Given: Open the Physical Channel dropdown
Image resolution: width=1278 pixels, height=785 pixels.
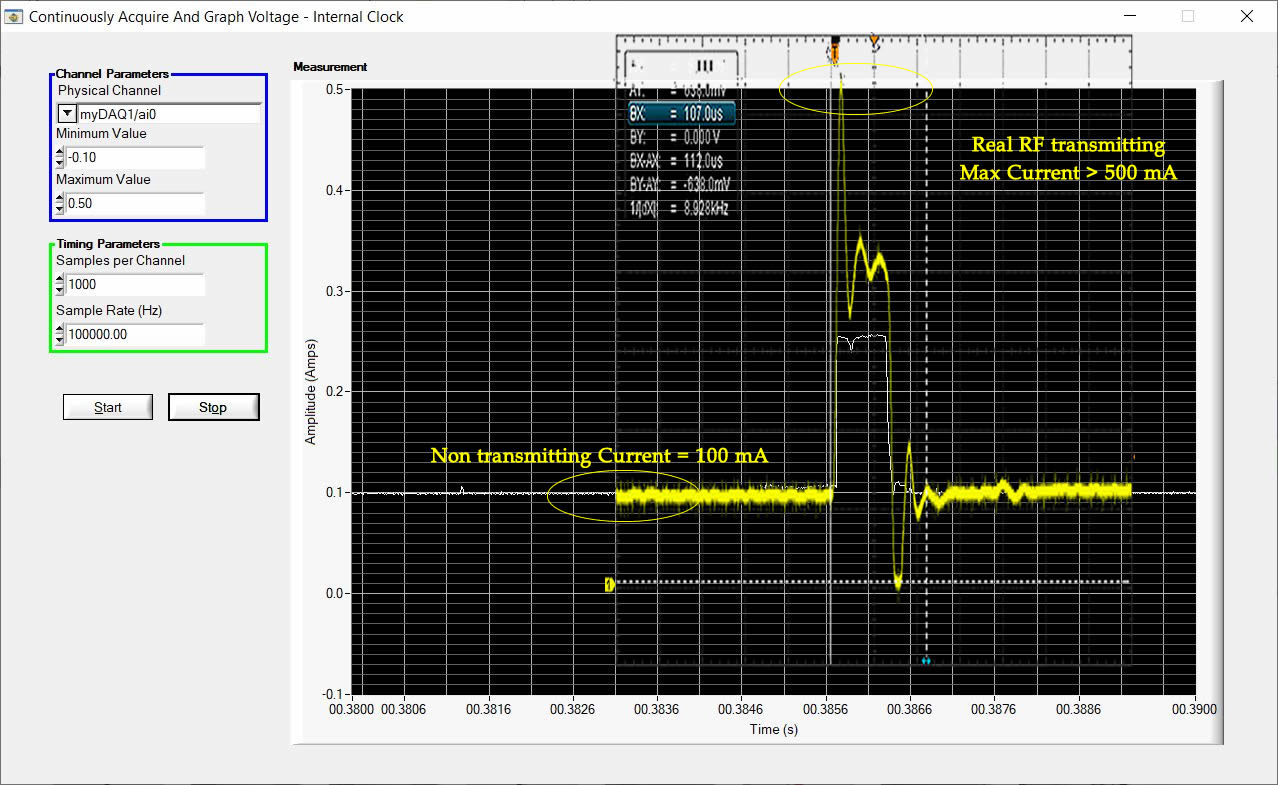Looking at the screenshot, I should tap(65, 113).
